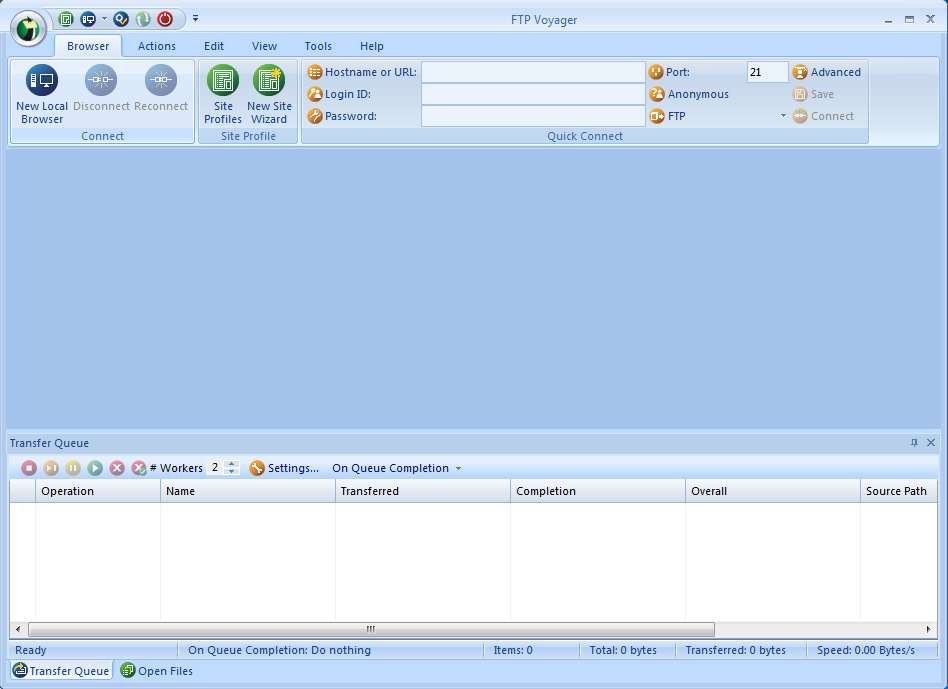Screen dimensions: 948x689
Task: Click the local browser quick-access icon
Action: [x=88, y=19]
